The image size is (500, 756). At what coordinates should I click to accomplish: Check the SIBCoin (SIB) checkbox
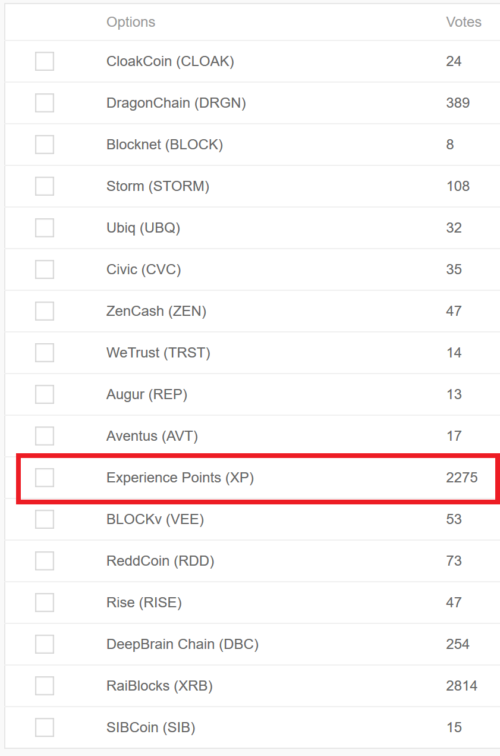44,727
